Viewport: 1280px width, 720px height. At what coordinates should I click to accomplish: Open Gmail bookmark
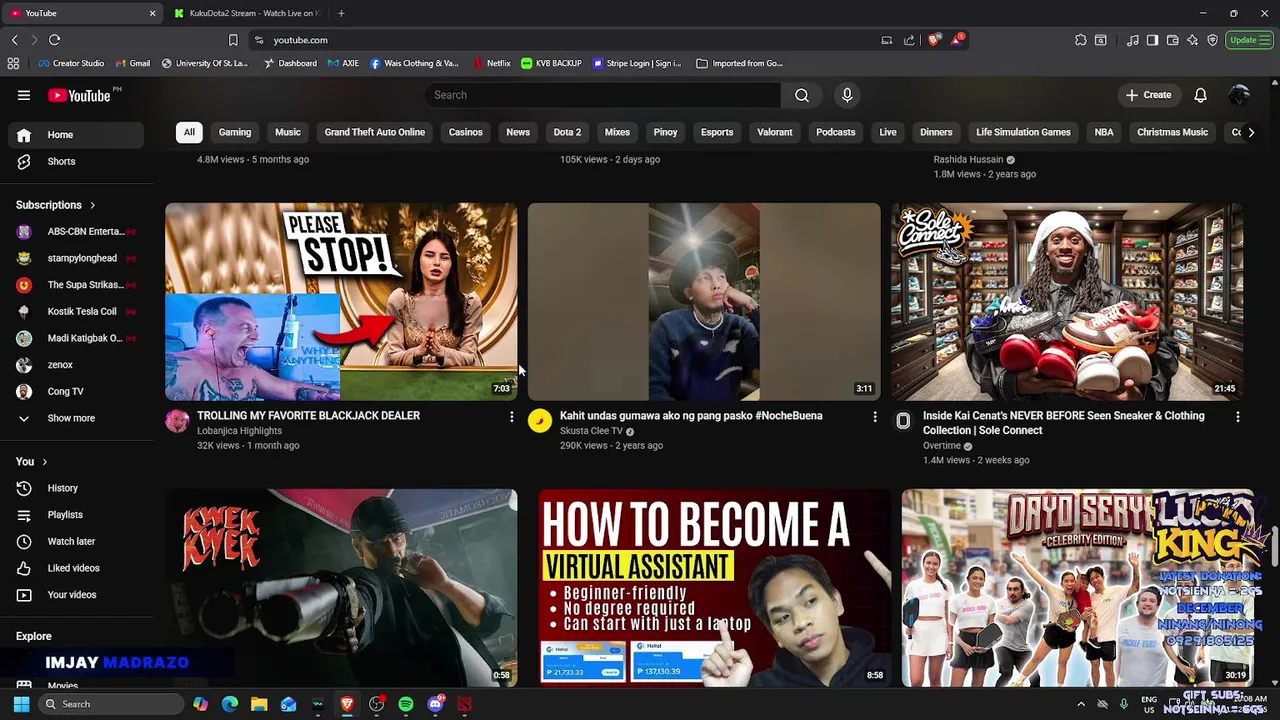[x=132, y=63]
